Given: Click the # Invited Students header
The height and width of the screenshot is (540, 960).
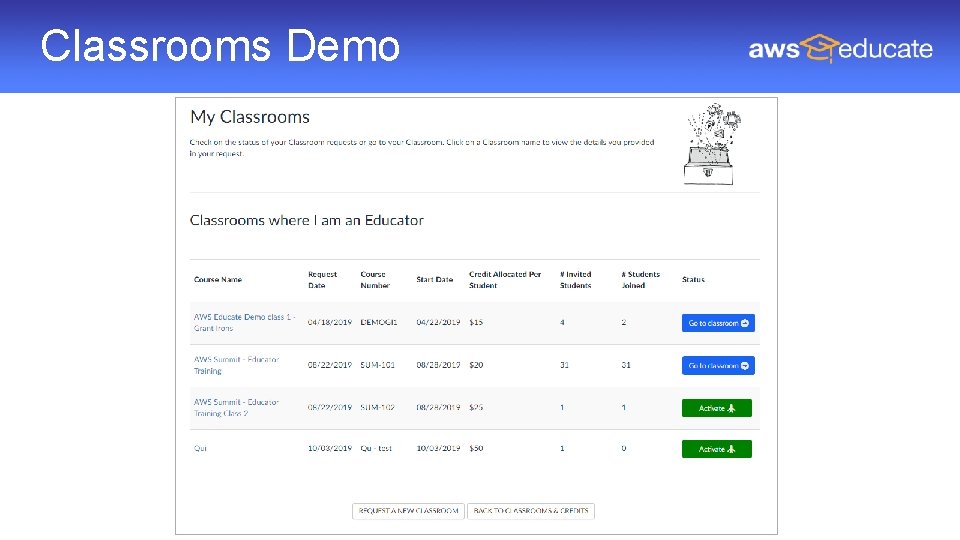Looking at the screenshot, I should coord(576,280).
